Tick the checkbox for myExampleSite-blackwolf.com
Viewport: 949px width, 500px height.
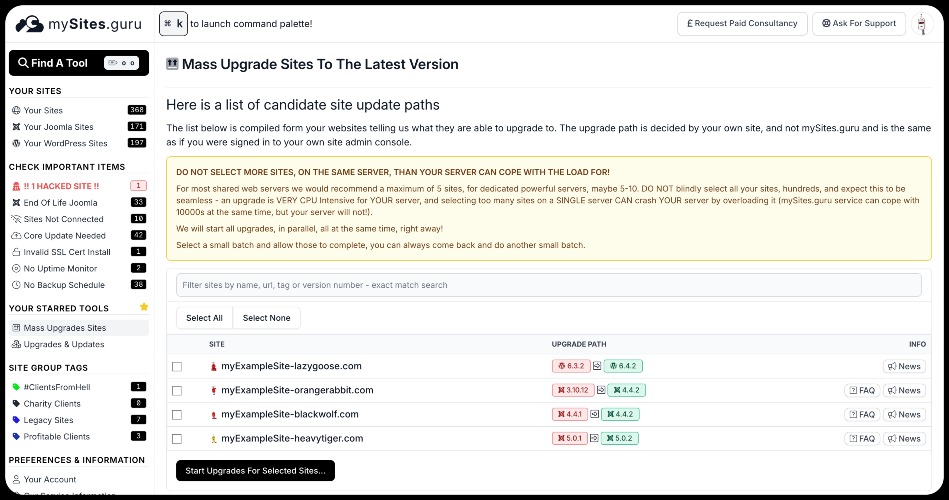[x=177, y=415]
